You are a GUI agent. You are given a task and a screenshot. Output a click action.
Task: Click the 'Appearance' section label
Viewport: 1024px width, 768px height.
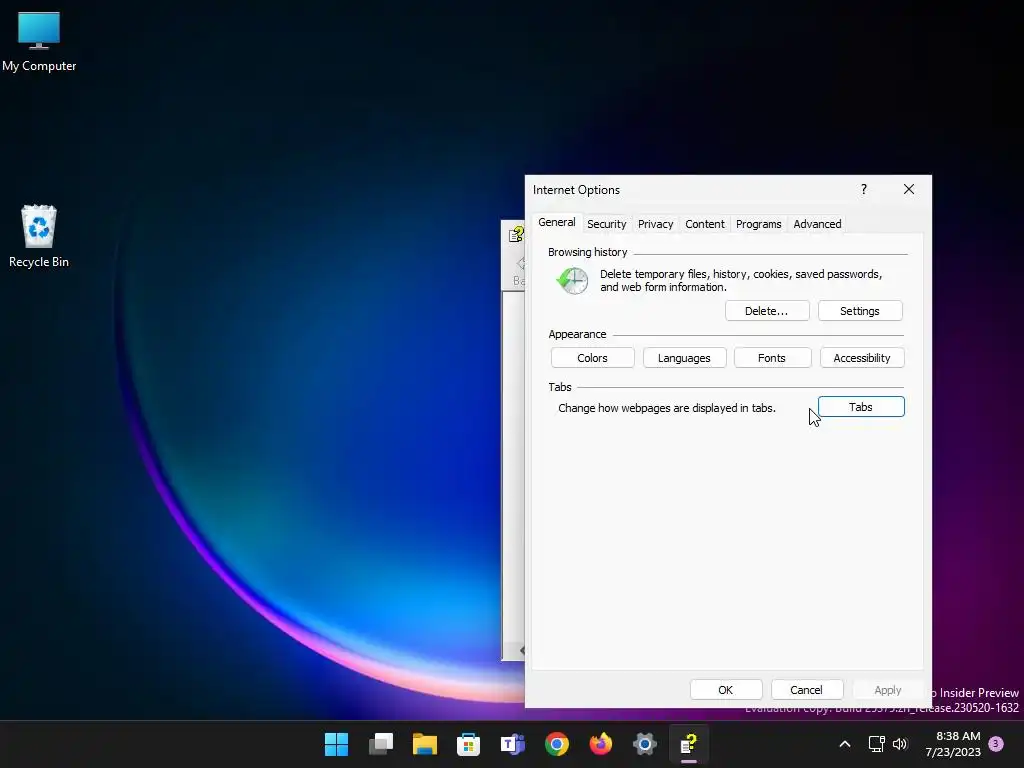(x=577, y=334)
